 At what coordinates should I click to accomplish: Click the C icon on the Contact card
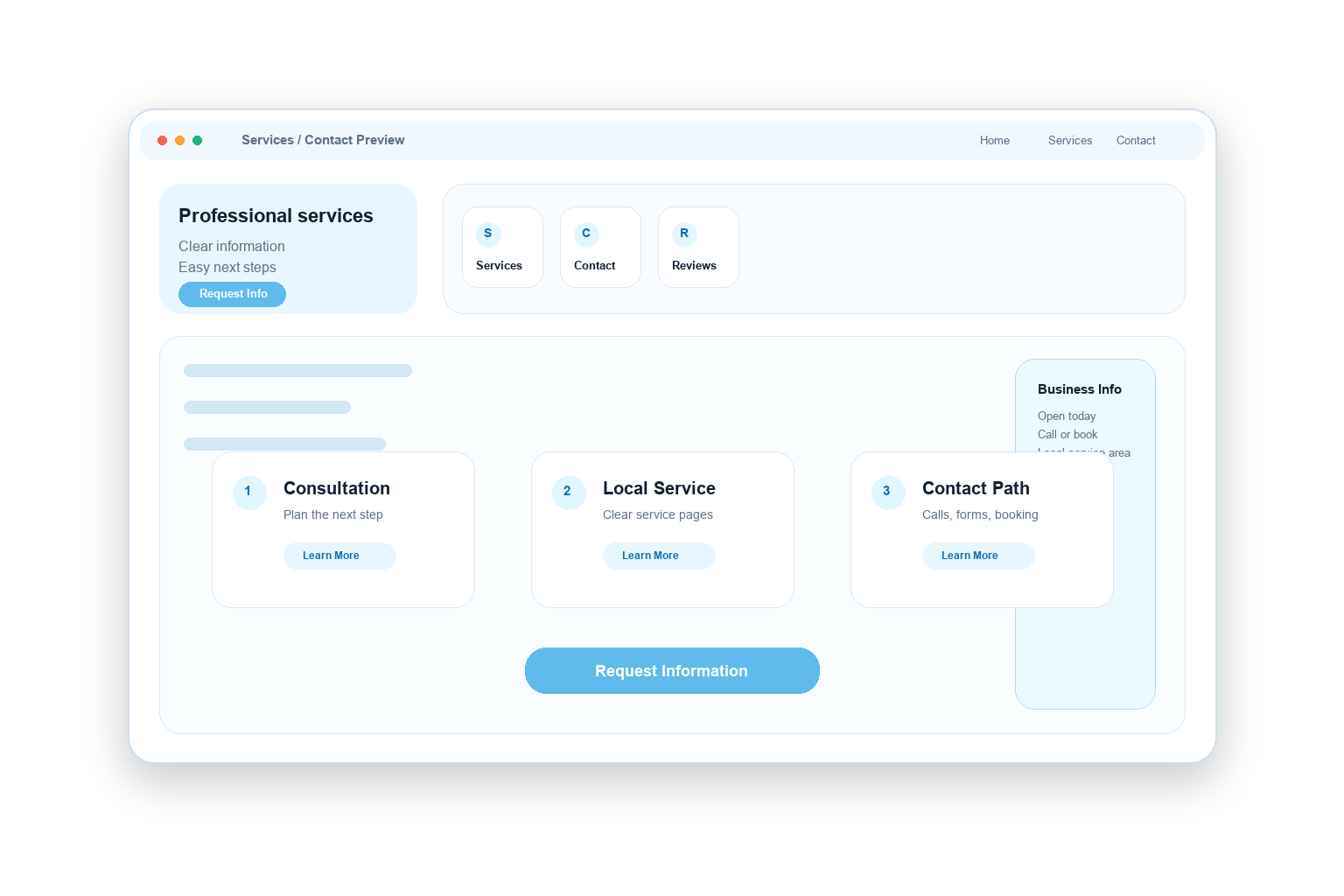coord(586,234)
